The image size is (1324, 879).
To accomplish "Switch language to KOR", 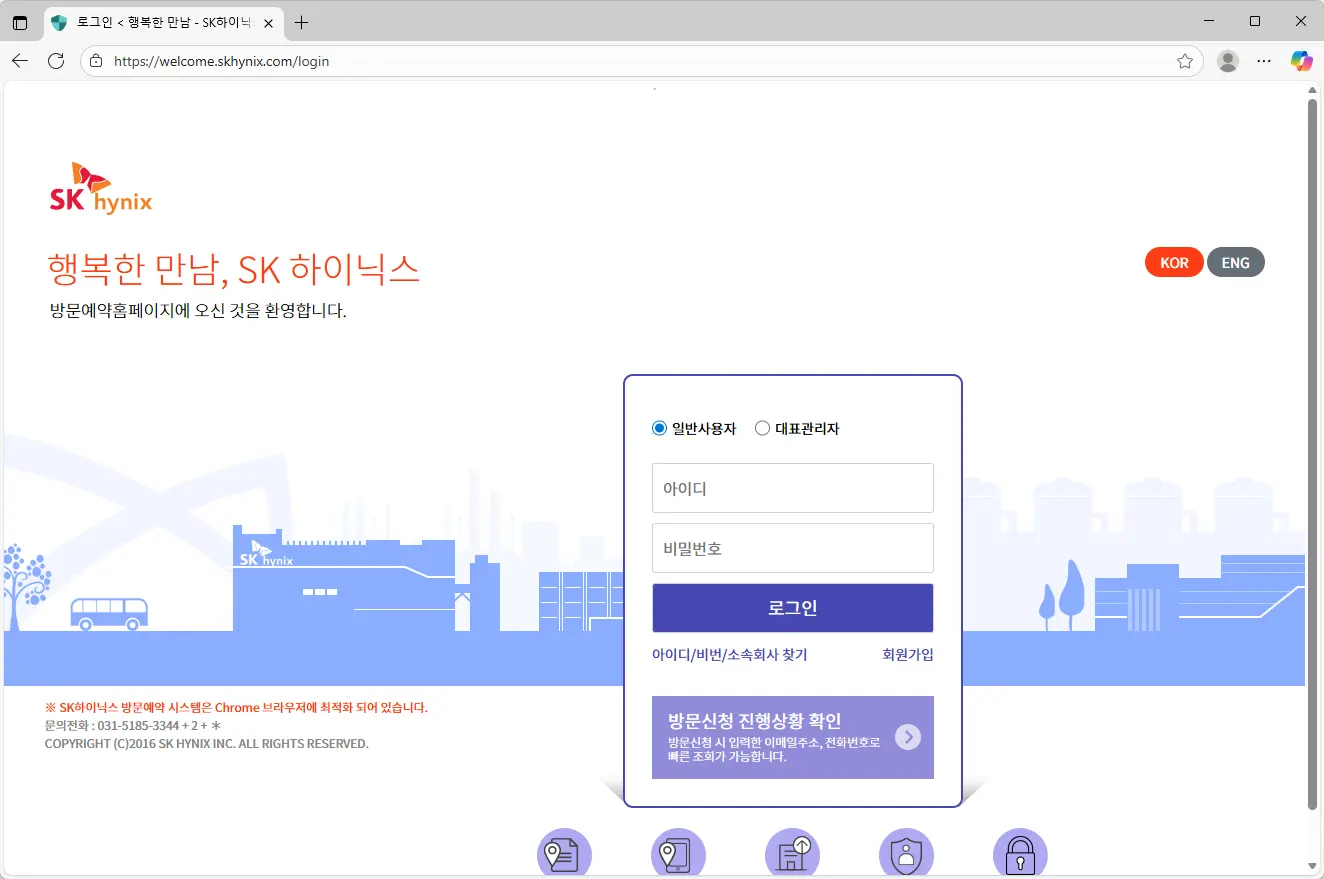I will [1174, 263].
